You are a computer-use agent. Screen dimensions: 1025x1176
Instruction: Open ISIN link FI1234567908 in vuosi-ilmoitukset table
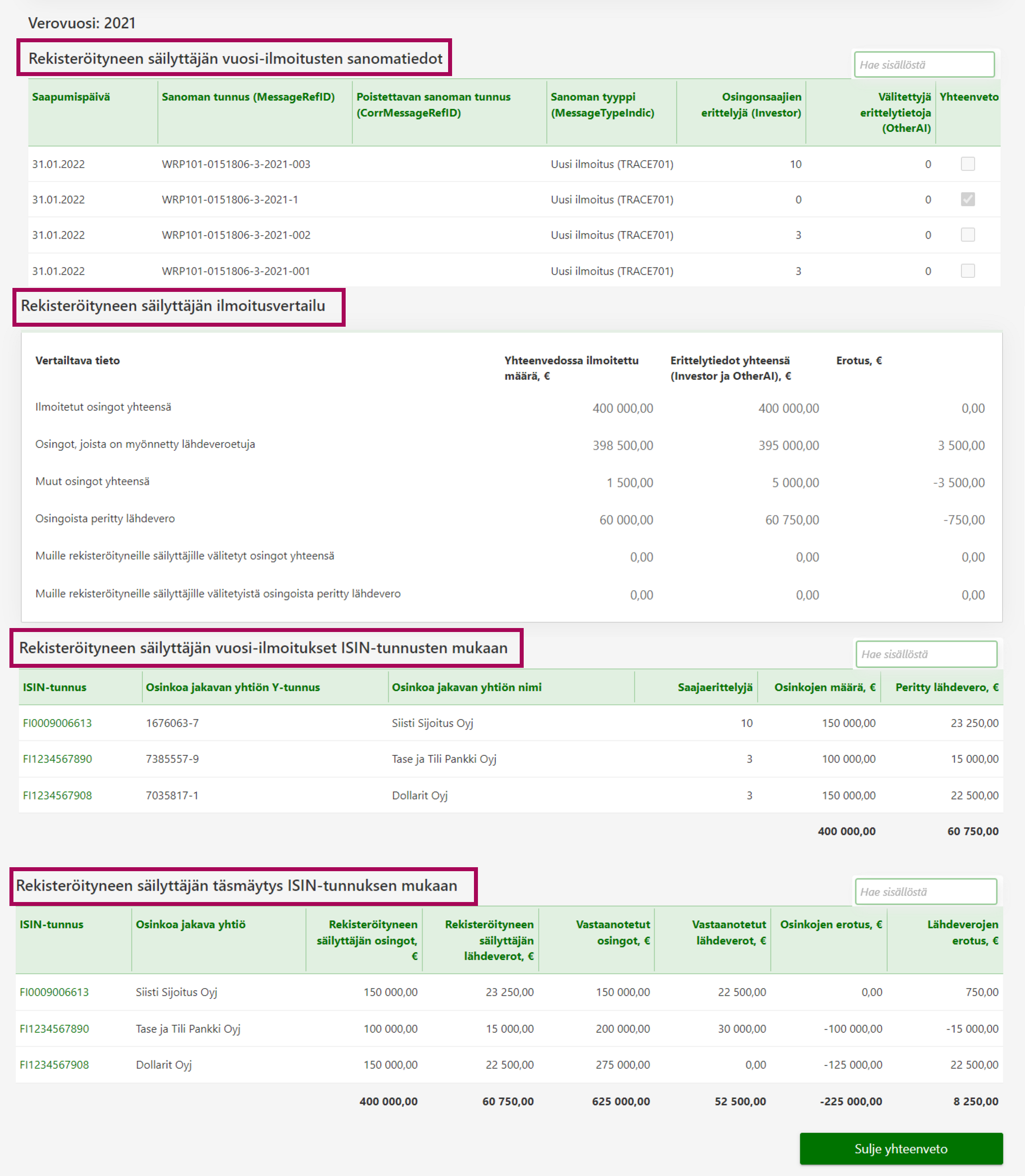click(57, 795)
